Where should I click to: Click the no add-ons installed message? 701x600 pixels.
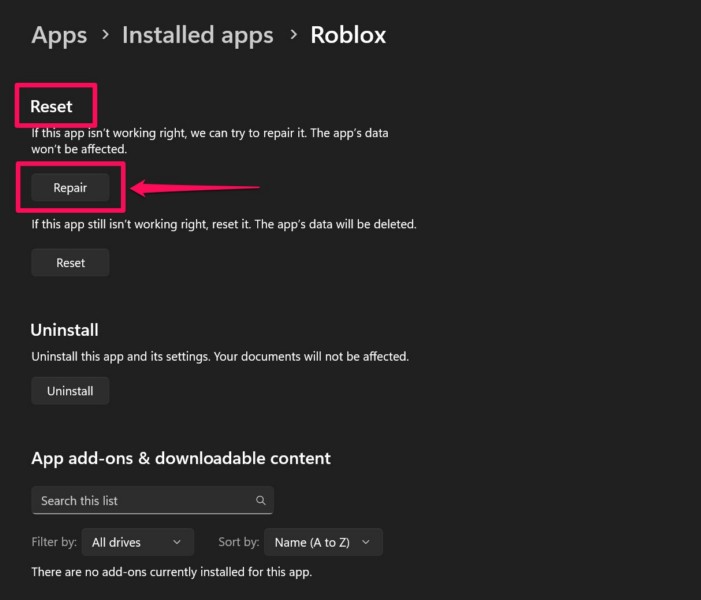point(171,572)
